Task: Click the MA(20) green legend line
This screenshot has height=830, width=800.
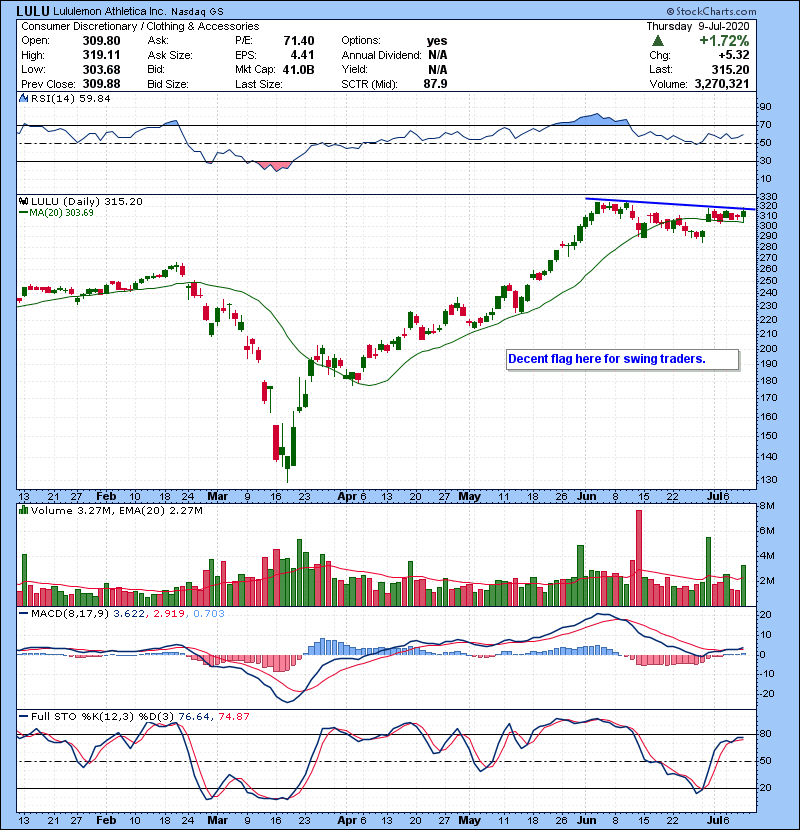Action: (23, 212)
